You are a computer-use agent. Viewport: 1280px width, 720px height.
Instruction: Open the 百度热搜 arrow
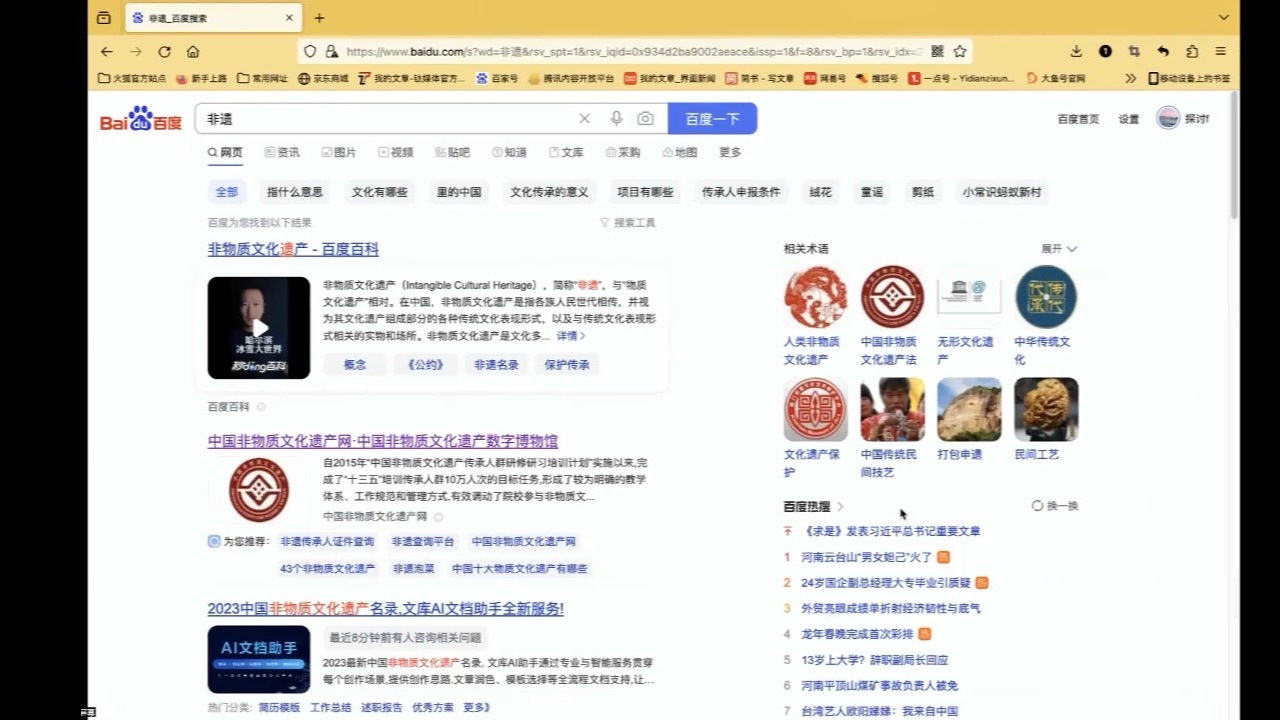(x=840, y=506)
